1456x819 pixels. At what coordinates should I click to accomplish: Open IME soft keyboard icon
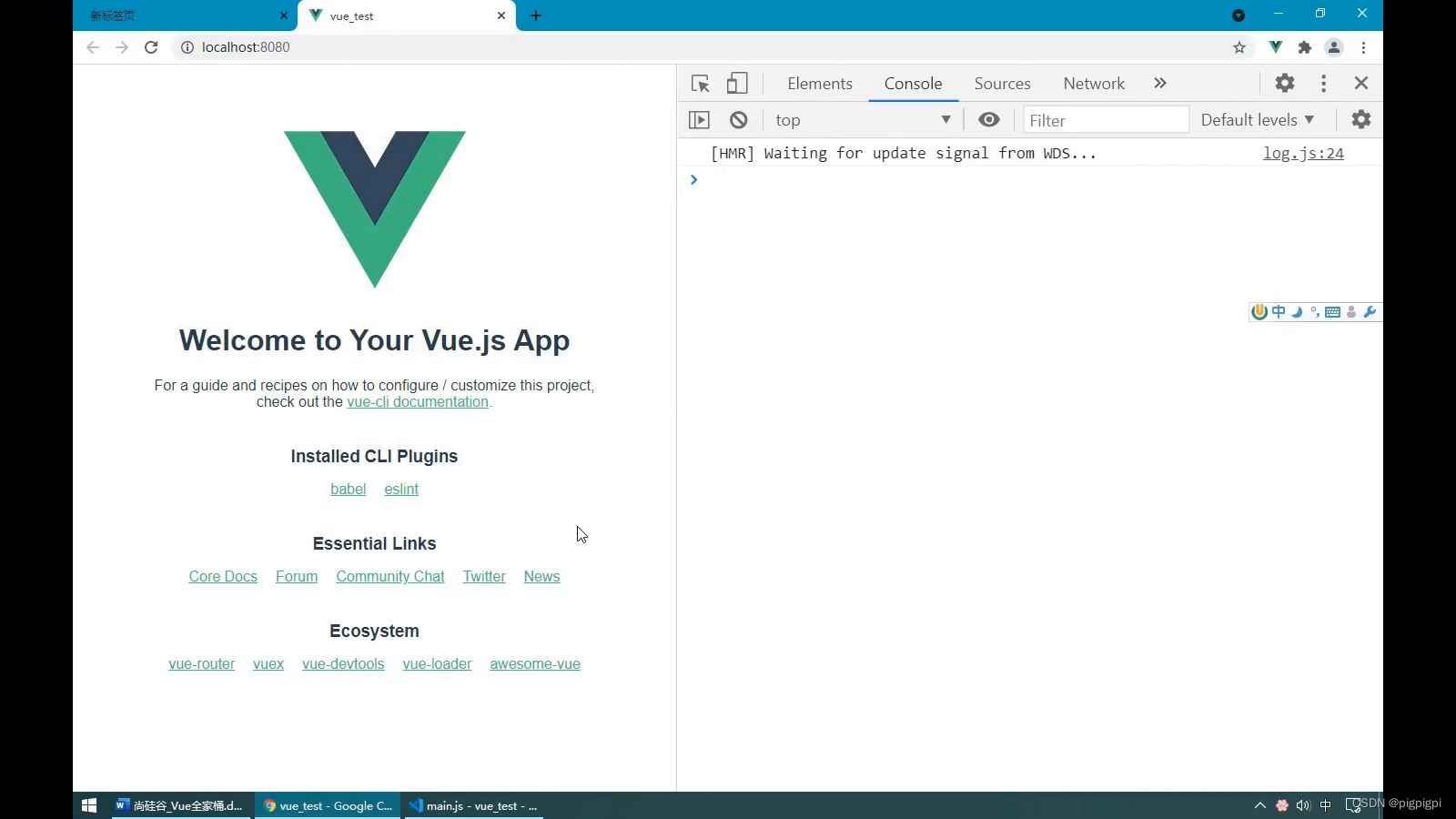click(x=1332, y=312)
